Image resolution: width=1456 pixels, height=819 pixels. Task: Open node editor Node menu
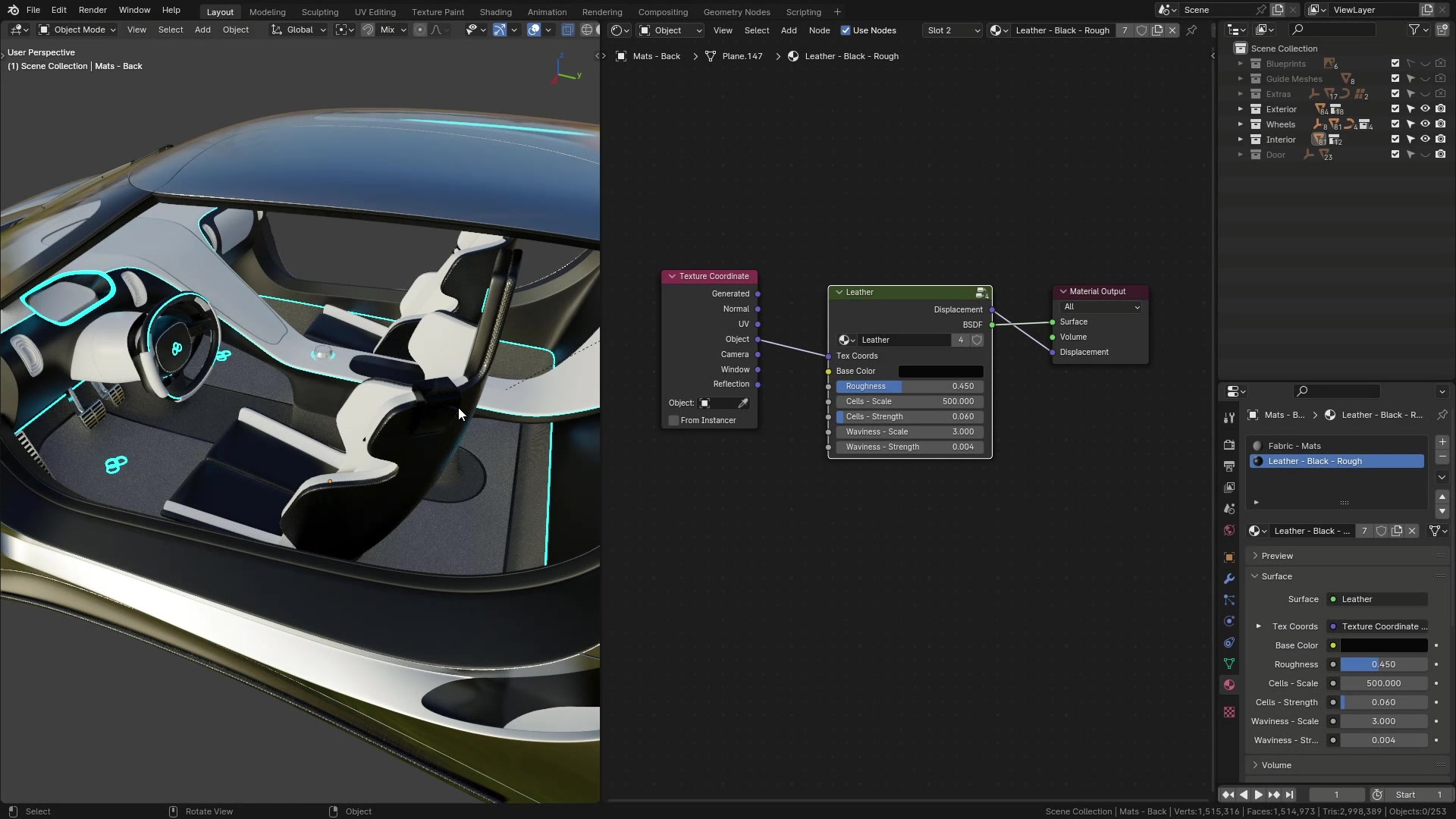click(x=819, y=30)
